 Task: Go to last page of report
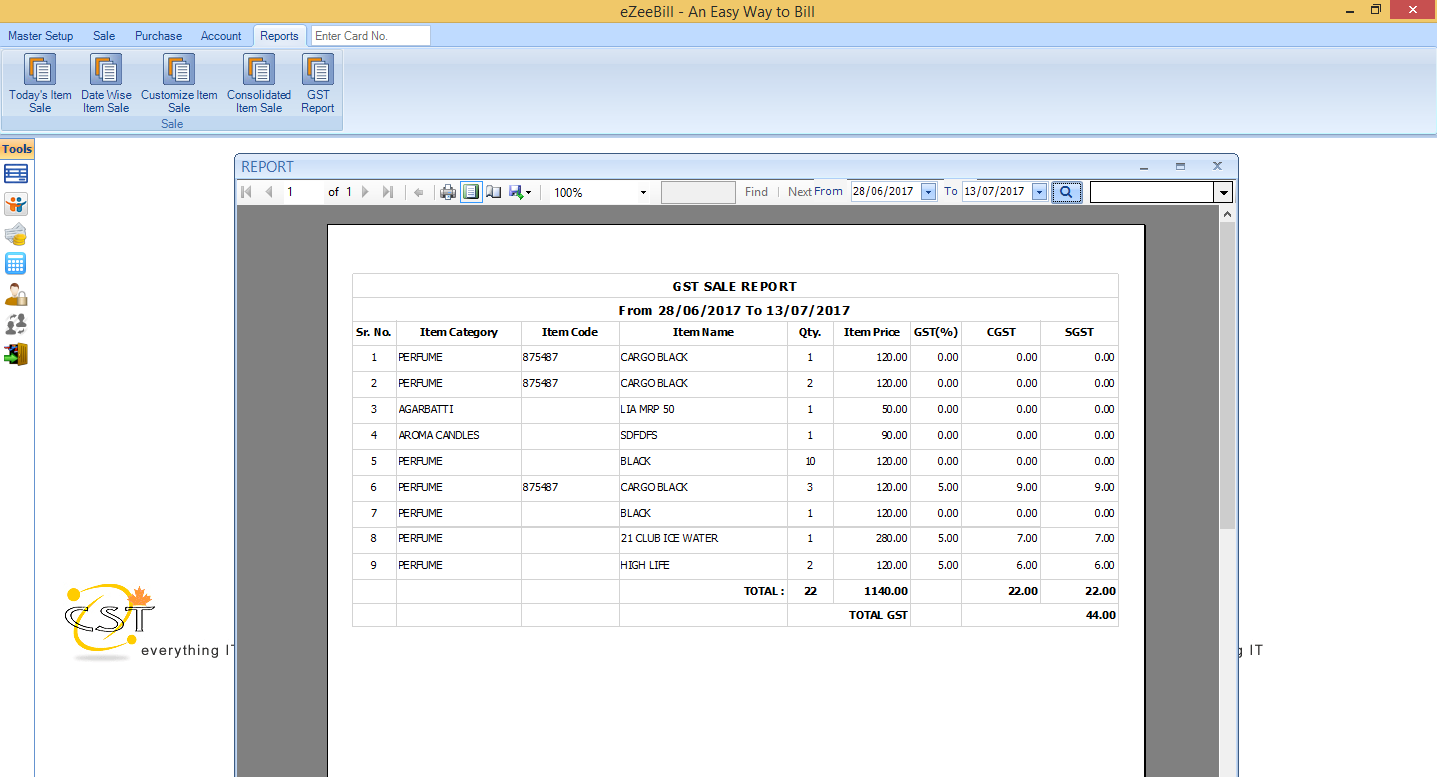click(x=388, y=192)
